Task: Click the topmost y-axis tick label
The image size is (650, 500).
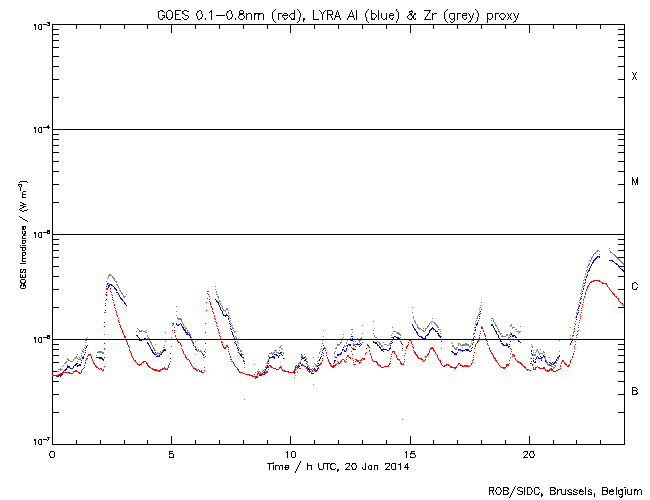Action: point(36,25)
